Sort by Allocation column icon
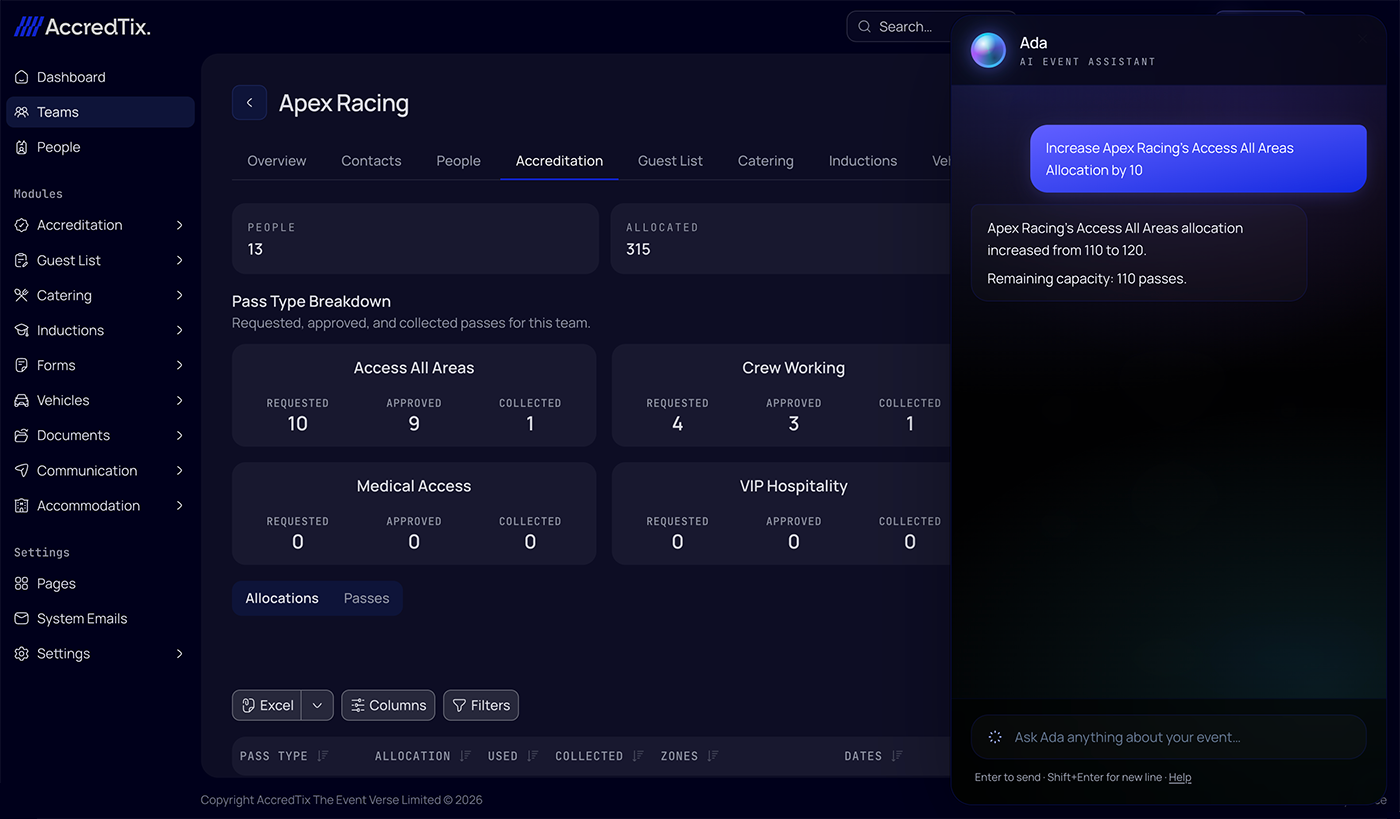Image resolution: width=1400 pixels, height=819 pixels. point(465,756)
